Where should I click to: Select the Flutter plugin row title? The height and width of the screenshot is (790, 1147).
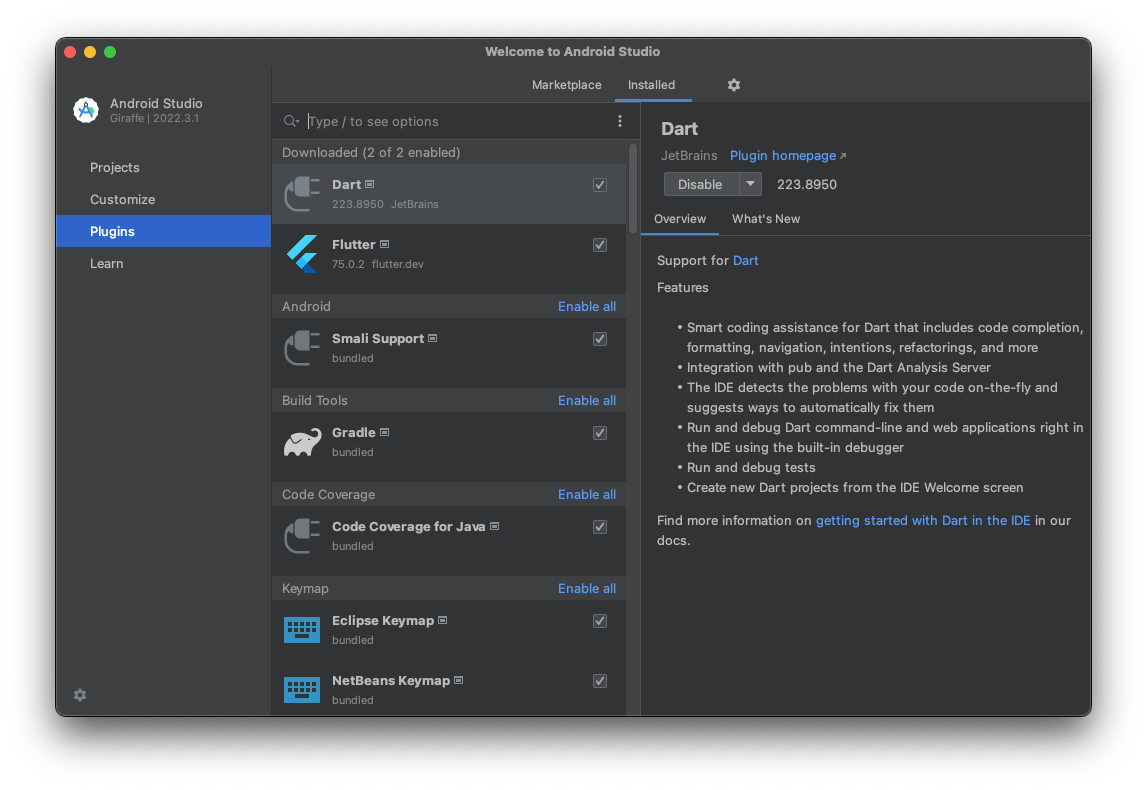coord(353,244)
